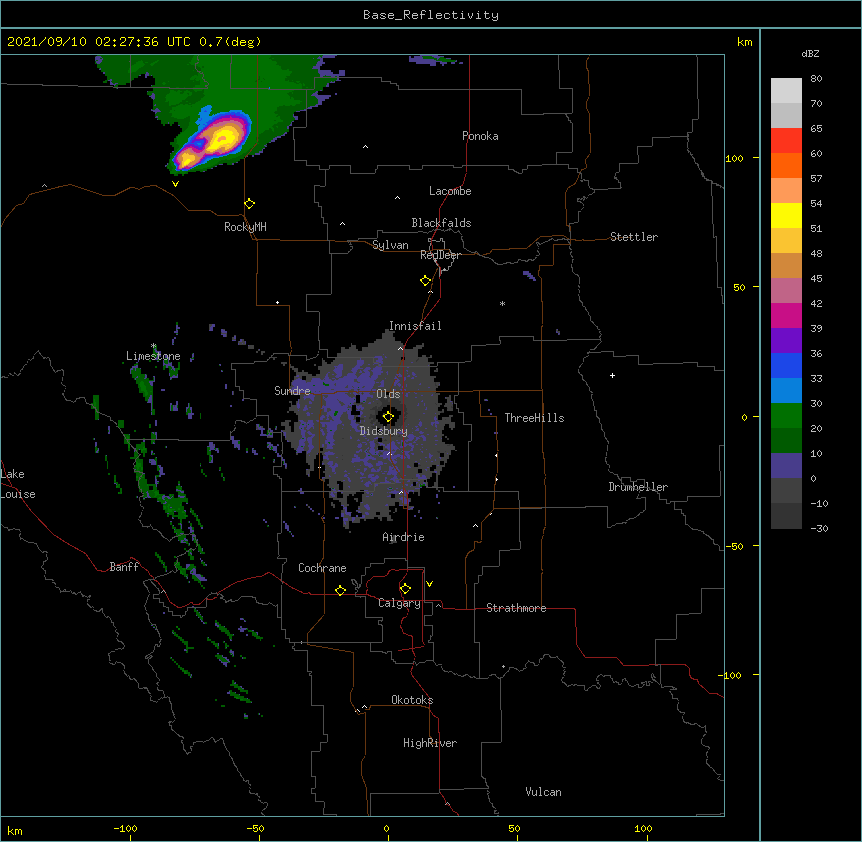
Task: Click the dBZ legend heading
Action: pos(810,53)
